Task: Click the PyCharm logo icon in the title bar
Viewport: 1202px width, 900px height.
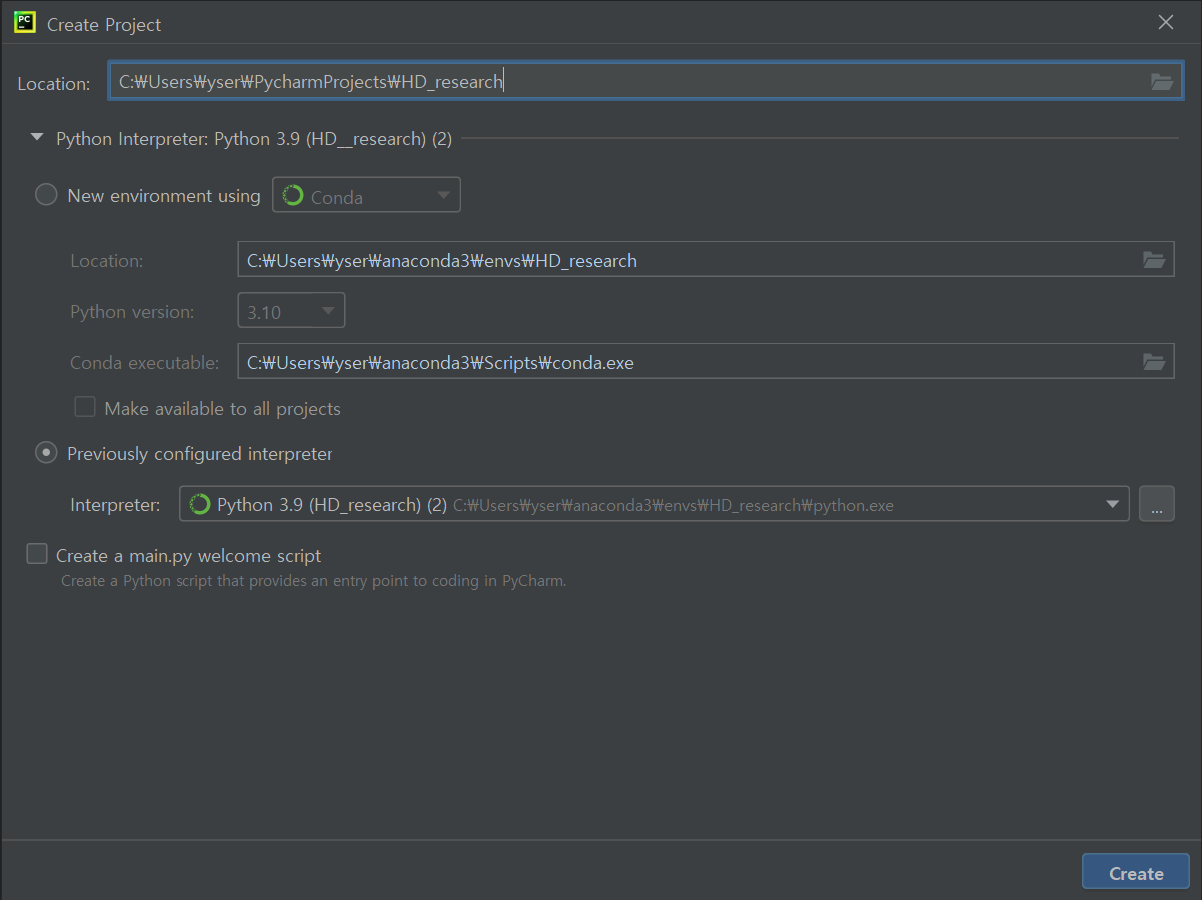Action: point(25,23)
